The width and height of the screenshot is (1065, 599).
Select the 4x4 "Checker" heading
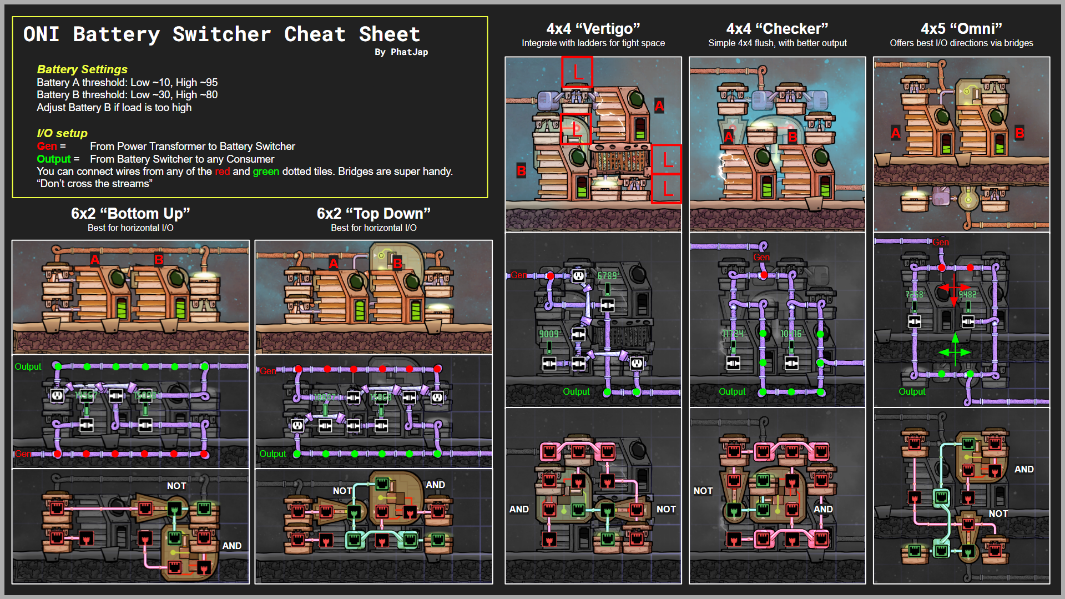point(777,29)
